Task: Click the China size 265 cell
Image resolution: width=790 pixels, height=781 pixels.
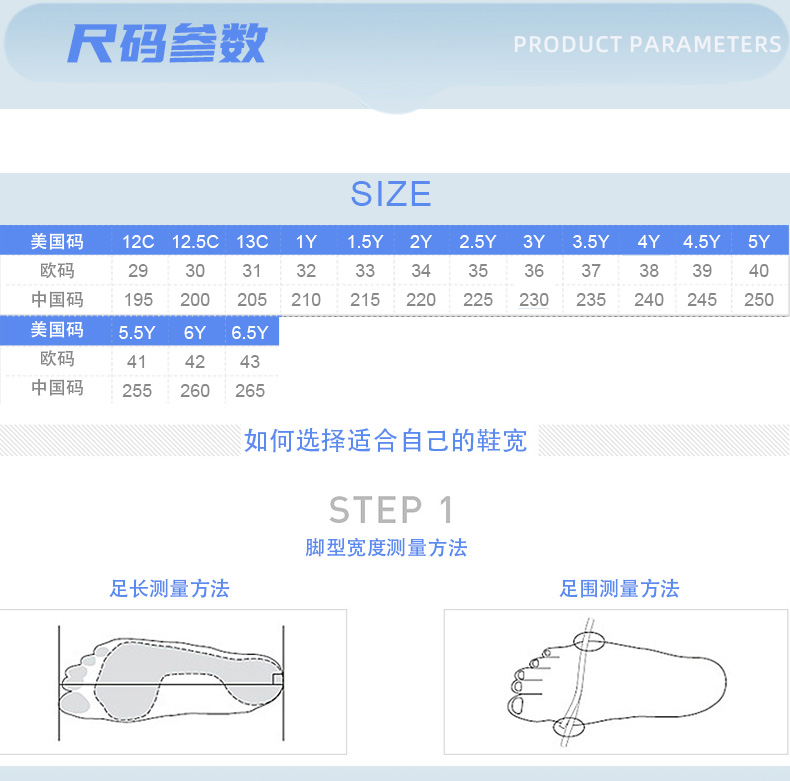Action: point(250,391)
